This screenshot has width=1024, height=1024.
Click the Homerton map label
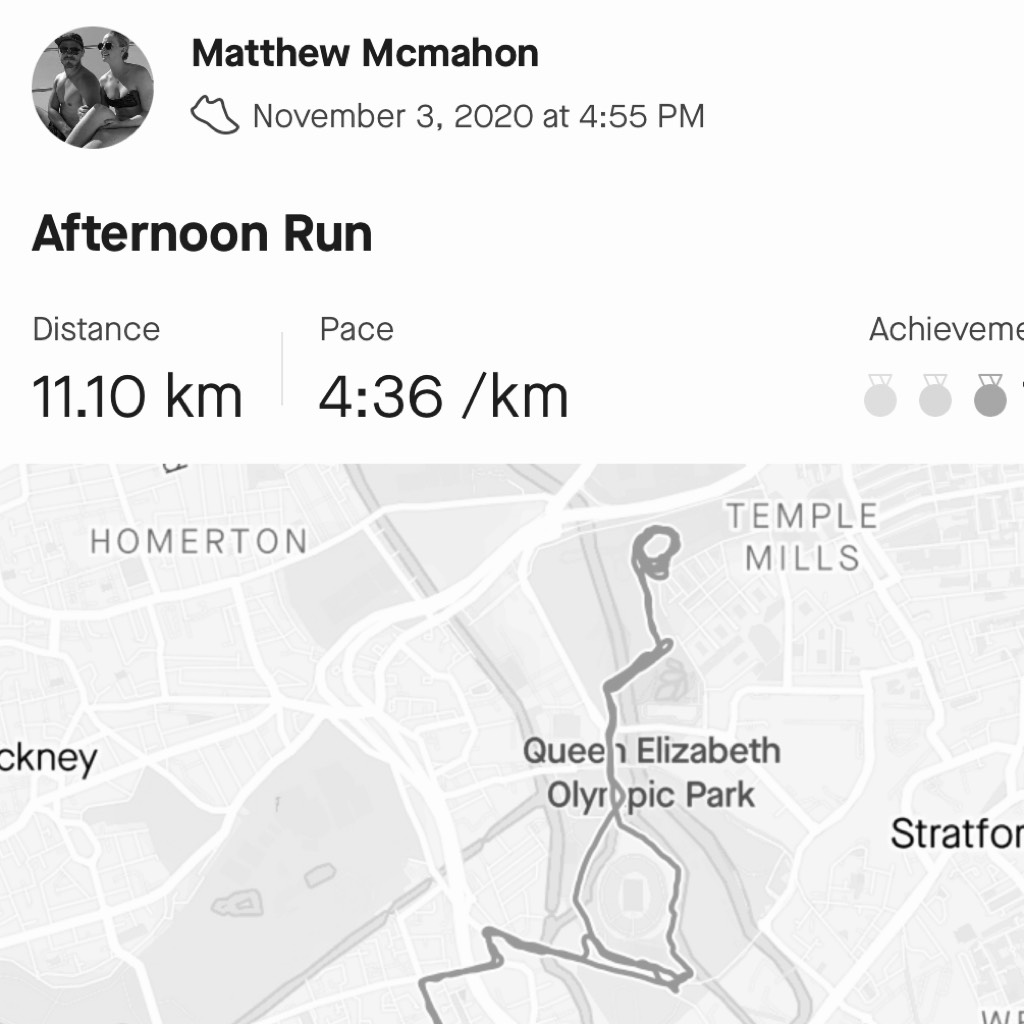199,541
